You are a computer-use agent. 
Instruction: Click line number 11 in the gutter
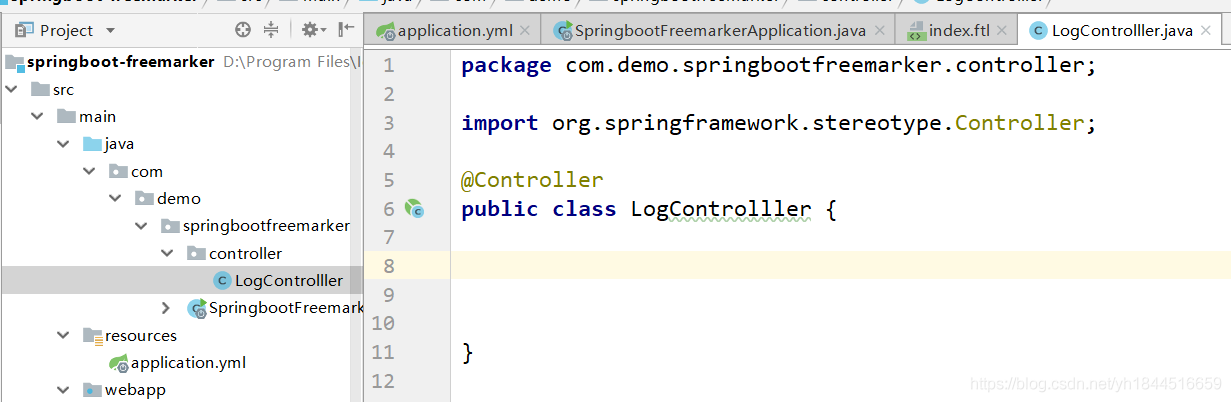[x=384, y=352]
